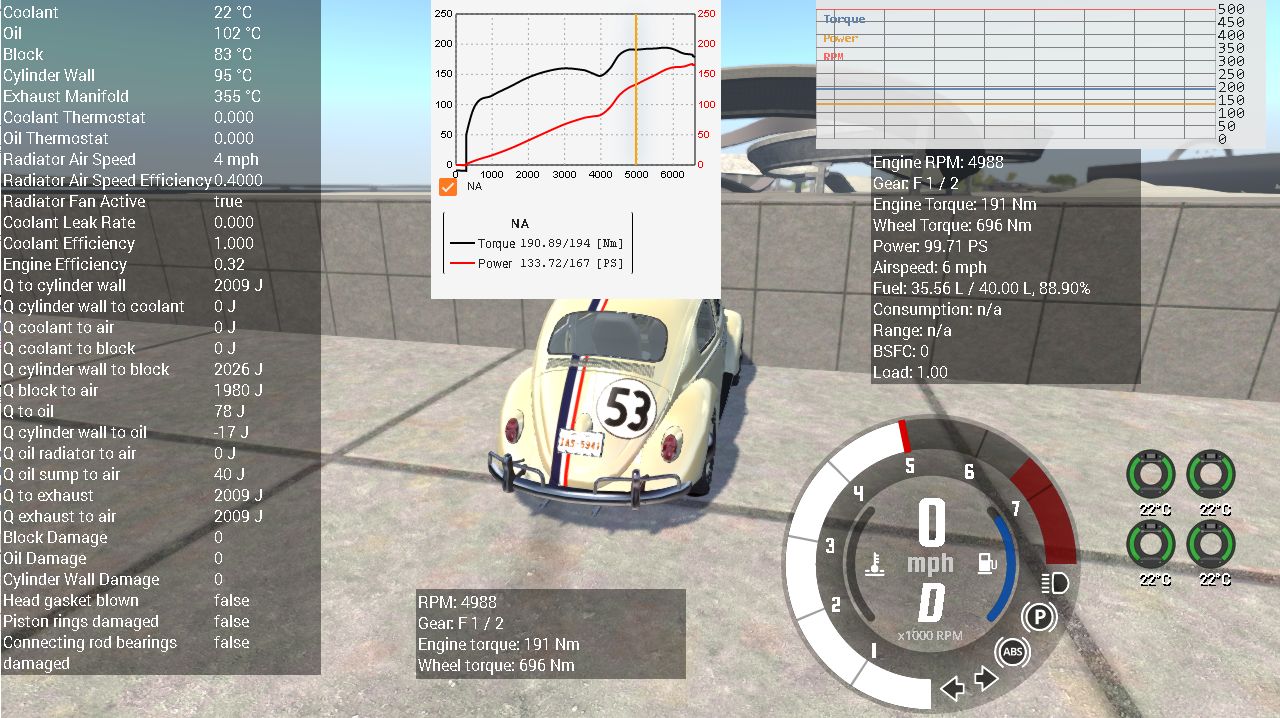Click the orange RPM marker line on torque curve graph

[636, 89]
